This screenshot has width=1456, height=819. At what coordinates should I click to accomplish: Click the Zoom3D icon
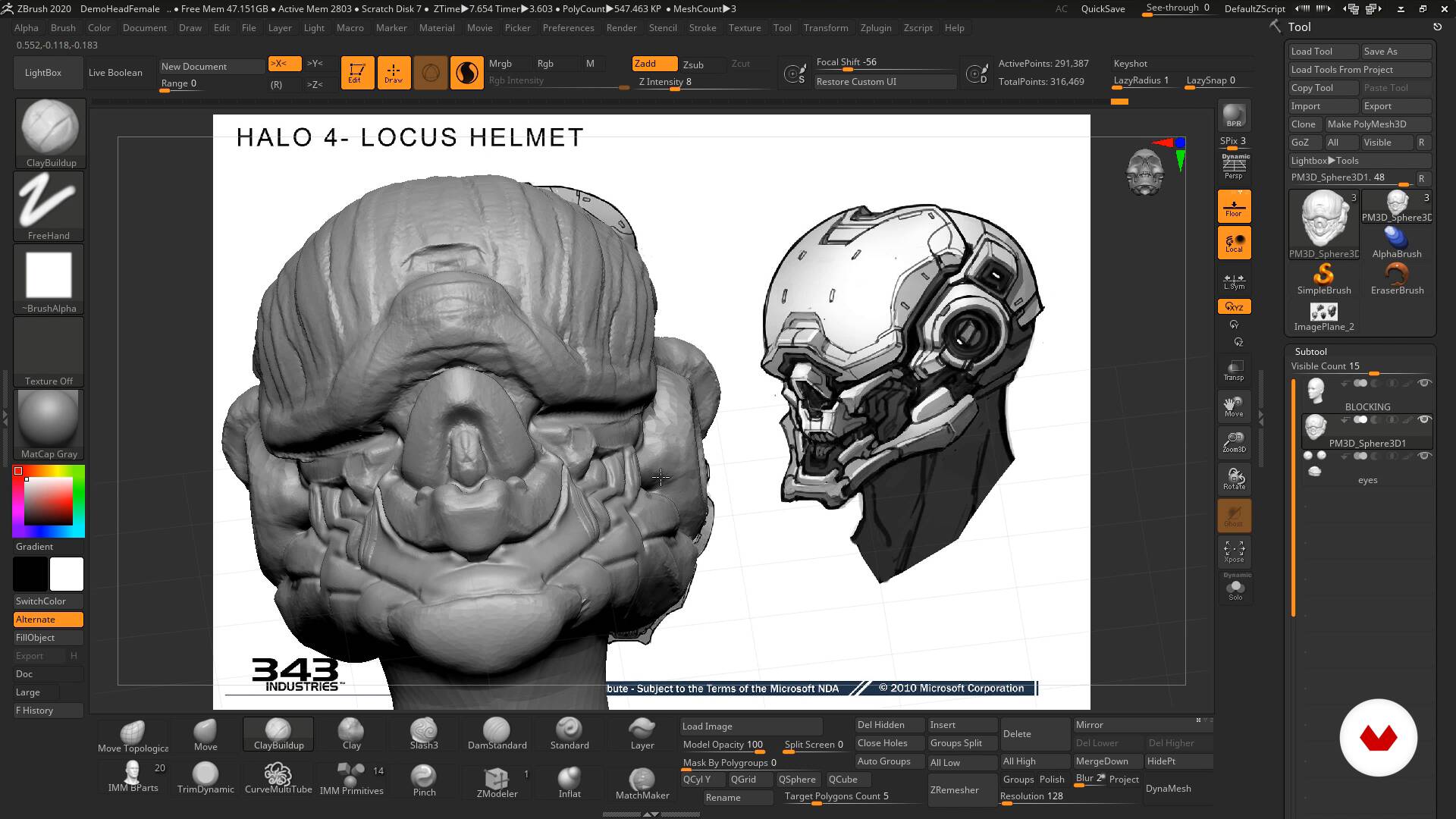click(x=1234, y=442)
